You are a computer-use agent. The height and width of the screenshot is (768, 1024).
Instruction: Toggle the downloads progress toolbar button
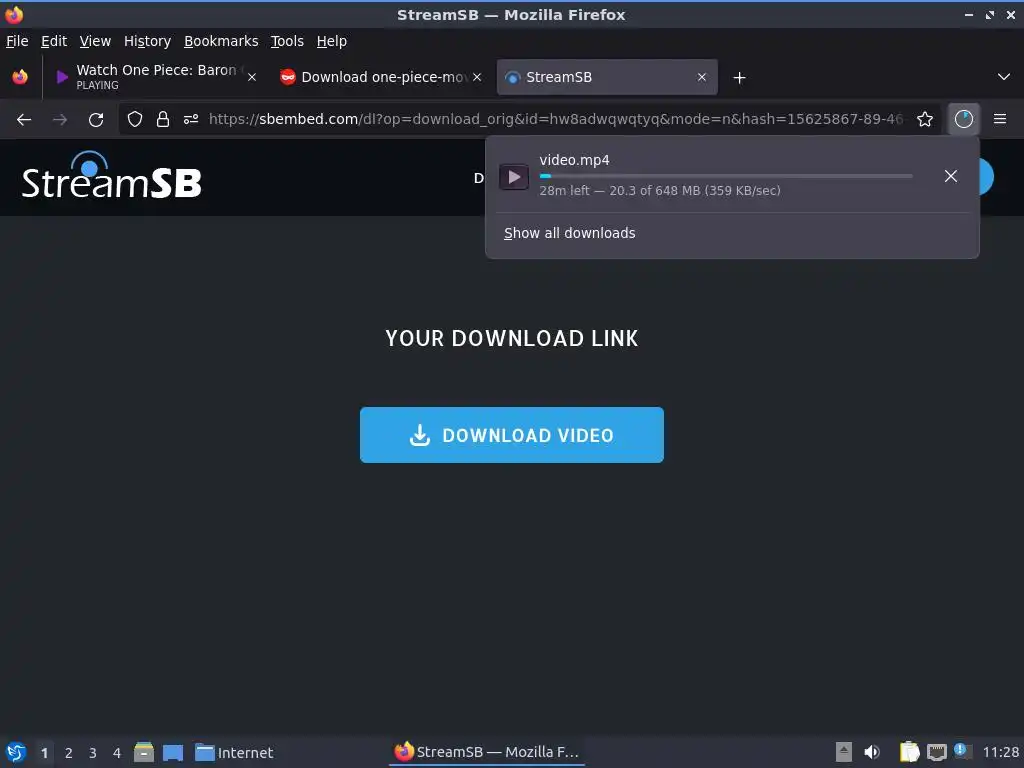pyautogui.click(x=964, y=119)
